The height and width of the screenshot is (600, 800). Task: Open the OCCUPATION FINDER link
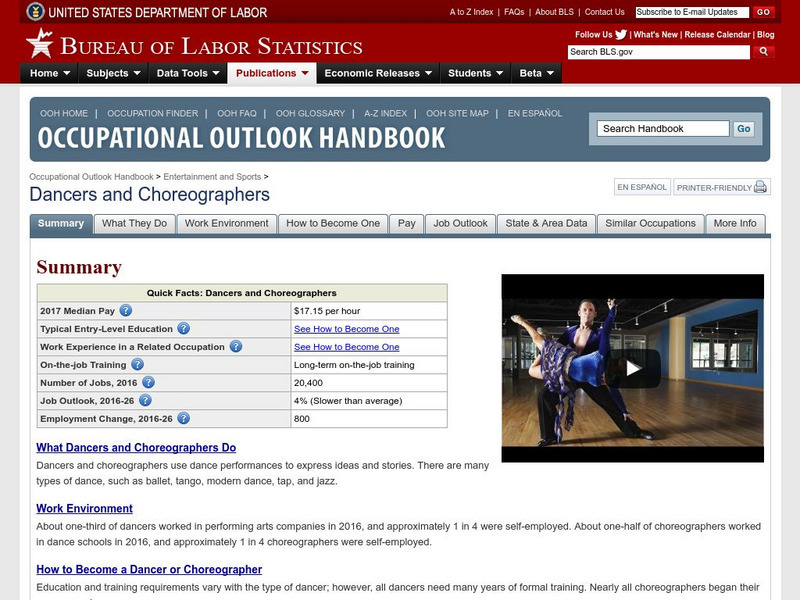tap(153, 113)
